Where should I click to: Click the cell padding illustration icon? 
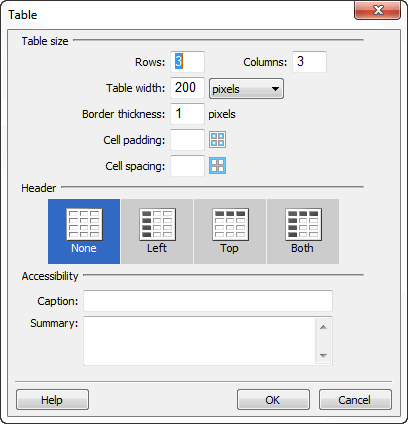(217, 140)
